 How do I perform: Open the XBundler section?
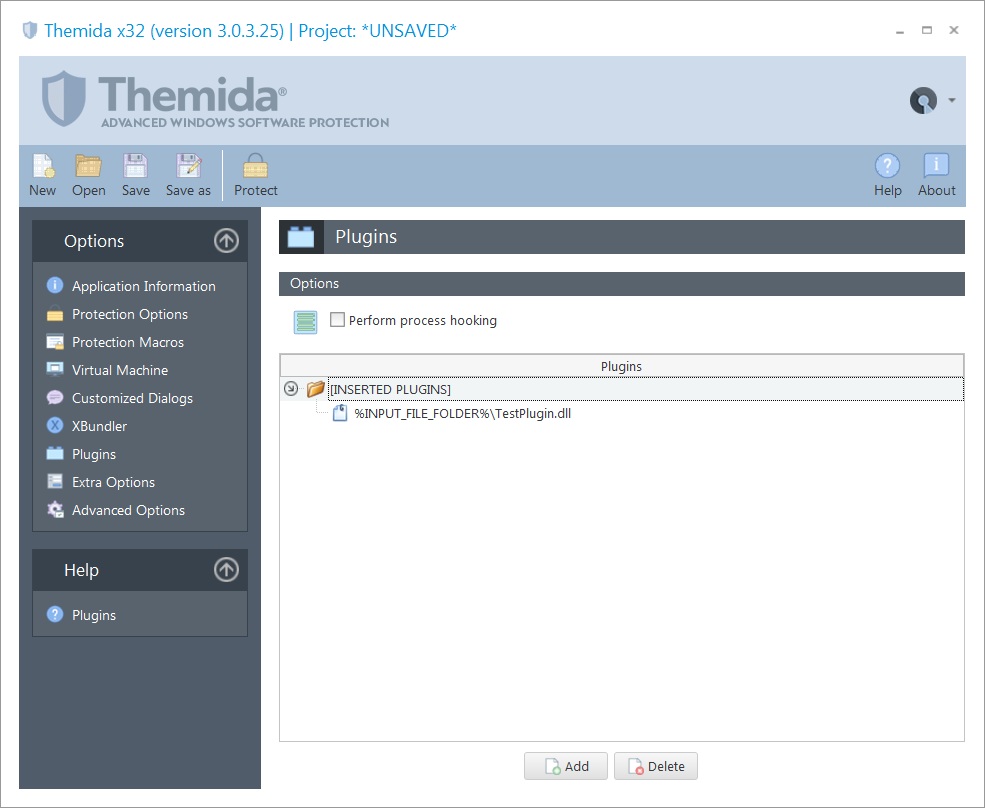(x=99, y=426)
